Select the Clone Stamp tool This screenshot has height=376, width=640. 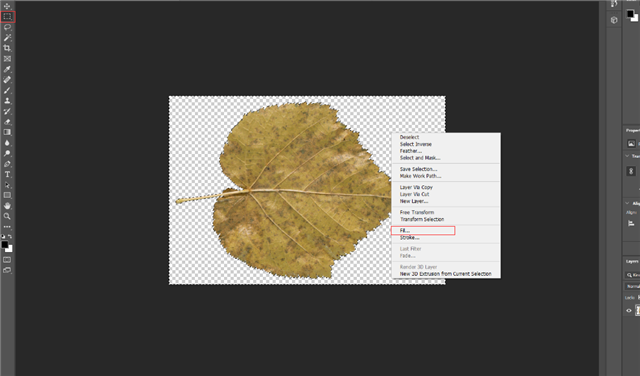[x=7, y=101]
